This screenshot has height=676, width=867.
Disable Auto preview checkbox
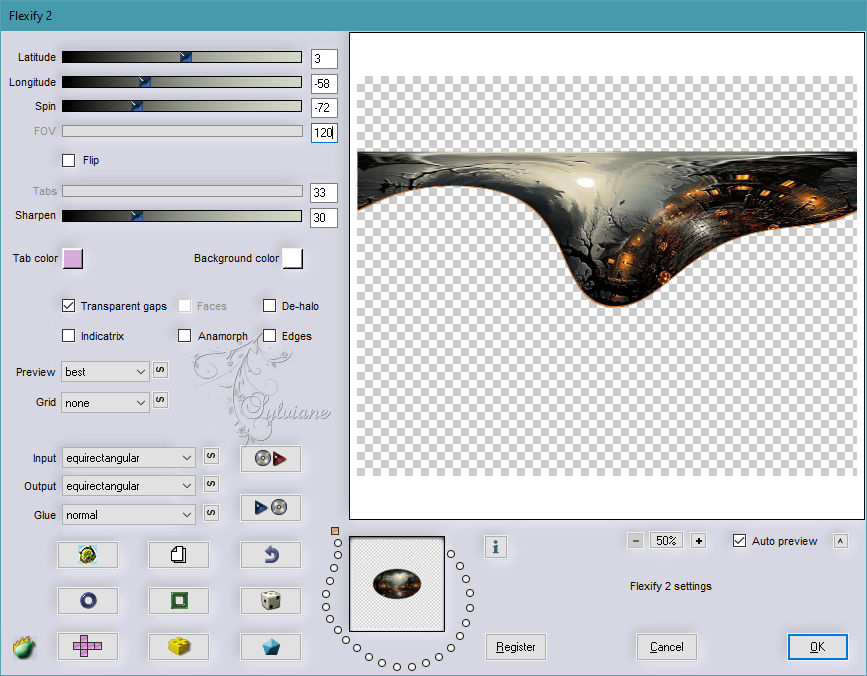coord(739,541)
